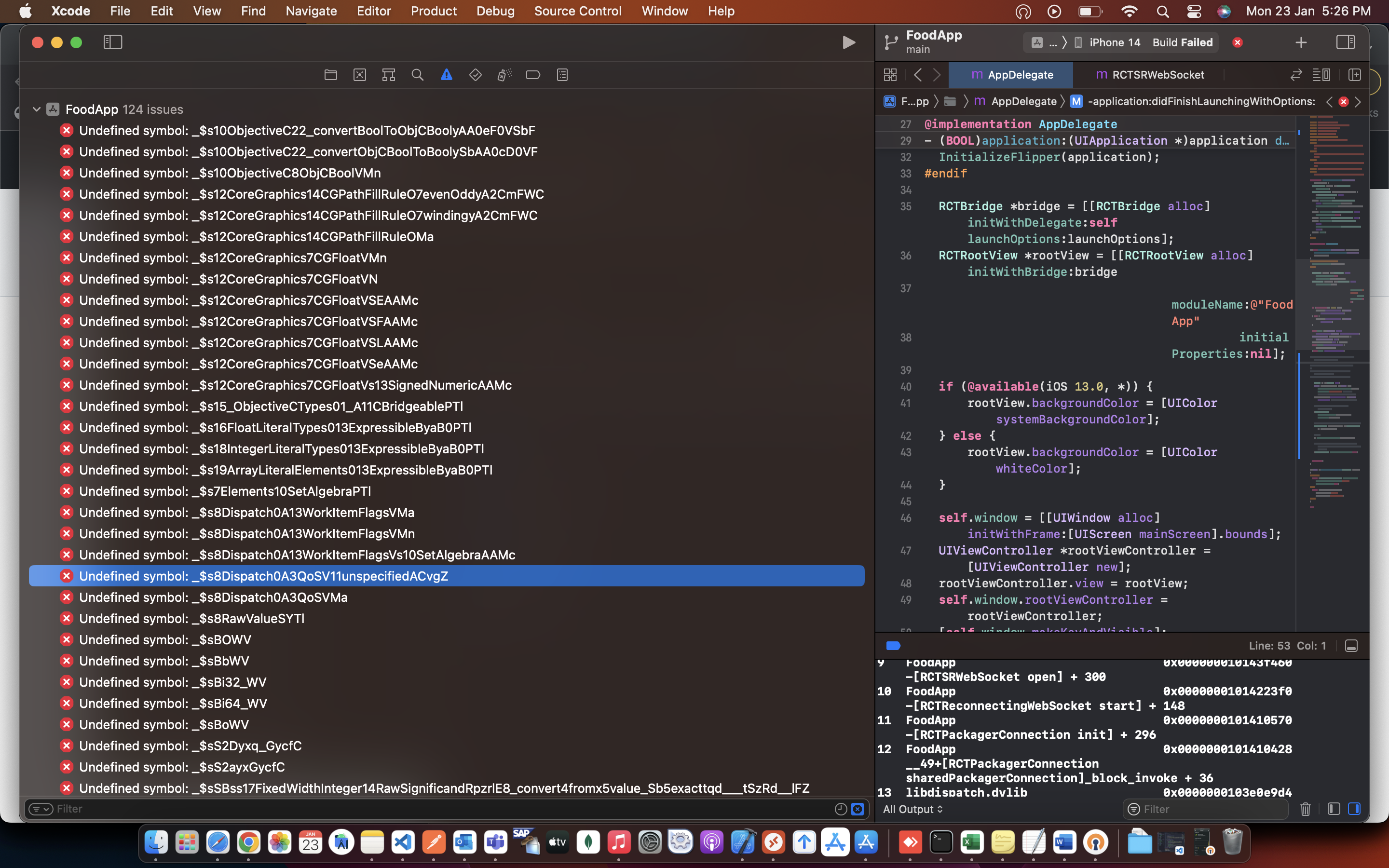Screen dimensions: 1389x868
Task: Open the related items grid menu
Action: pyautogui.click(x=890, y=75)
